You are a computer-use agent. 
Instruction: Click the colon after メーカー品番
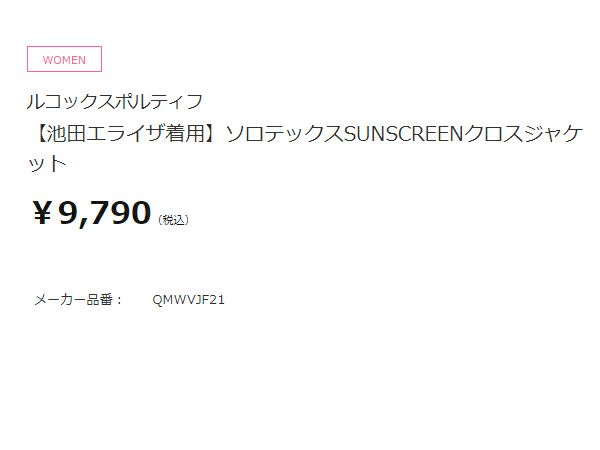tap(119, 300)
